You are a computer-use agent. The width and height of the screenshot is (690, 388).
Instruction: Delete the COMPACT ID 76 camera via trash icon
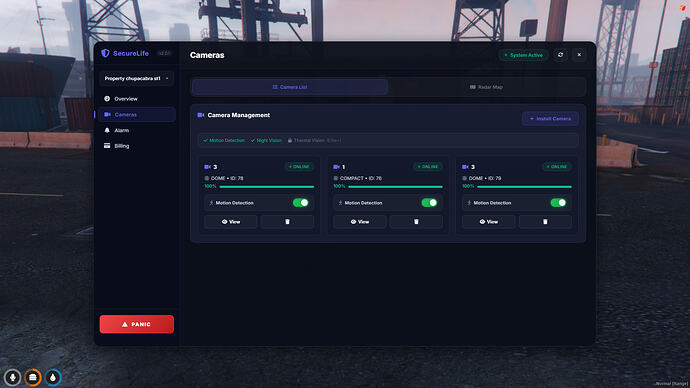416,222
